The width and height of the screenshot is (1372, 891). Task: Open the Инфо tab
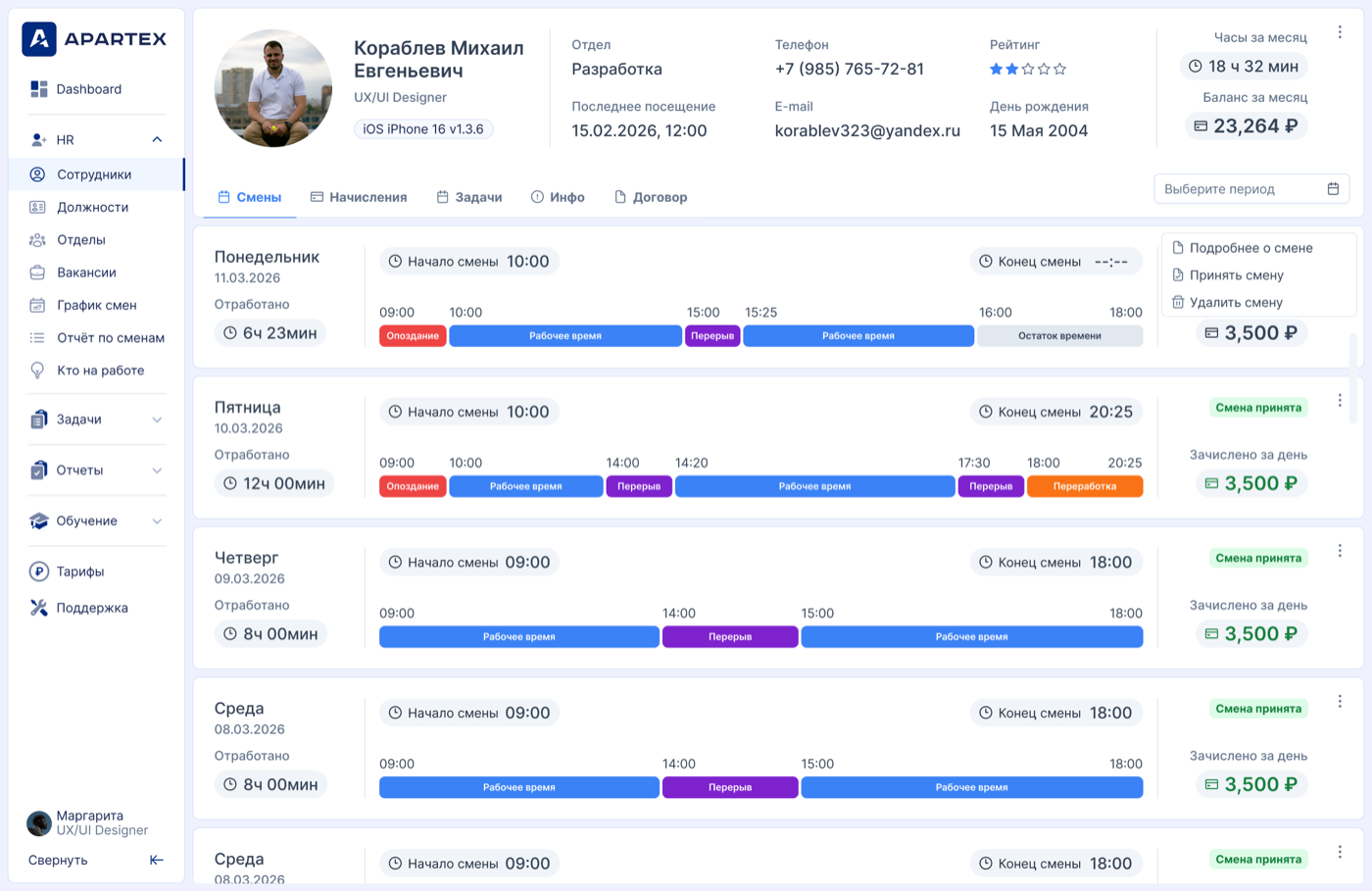(558, 197)
